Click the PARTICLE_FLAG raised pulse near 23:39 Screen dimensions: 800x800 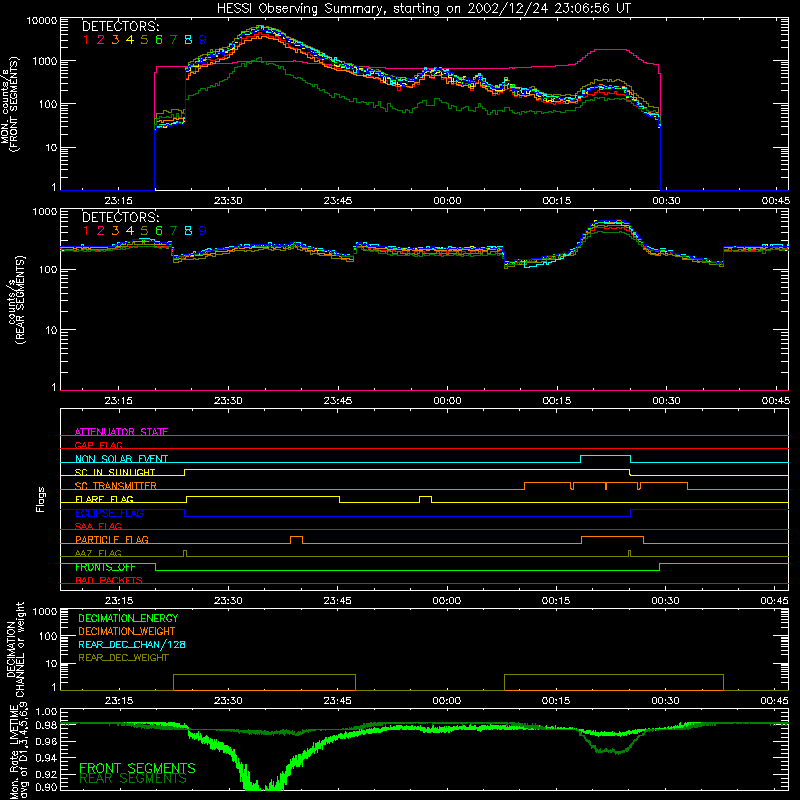[x=296, y=540]
